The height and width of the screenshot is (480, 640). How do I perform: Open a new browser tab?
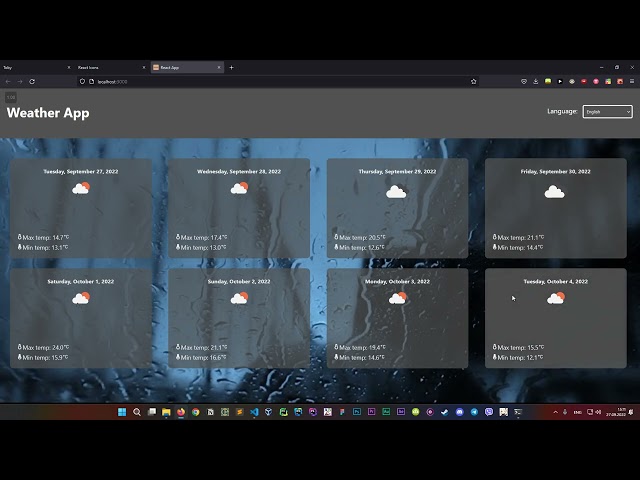pyautogui.click(x=231, y=67)
